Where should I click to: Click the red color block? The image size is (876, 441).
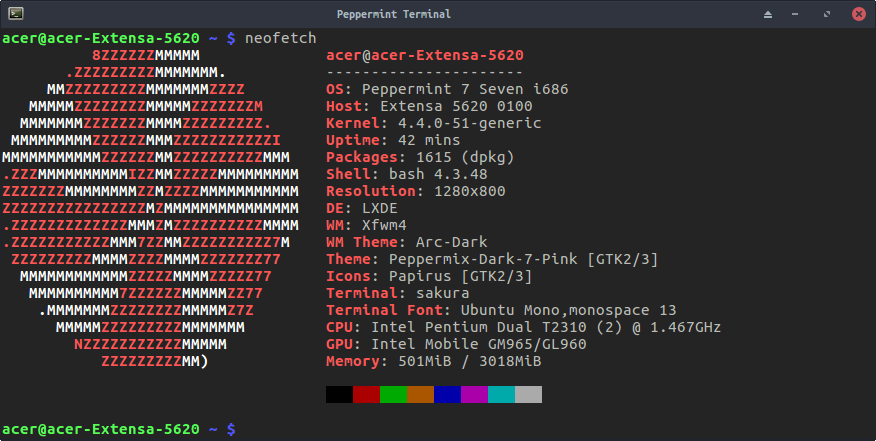[x=366, y=394]
